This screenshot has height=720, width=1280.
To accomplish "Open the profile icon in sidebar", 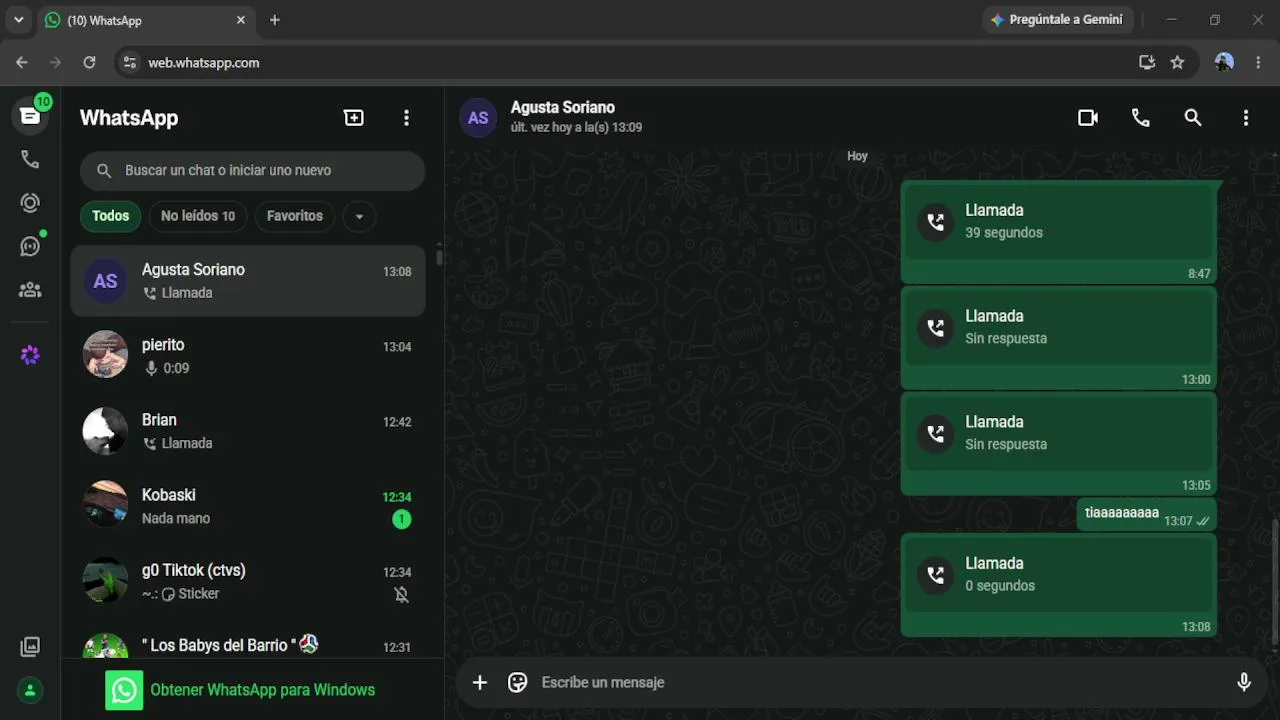I will tap(30, 690).
